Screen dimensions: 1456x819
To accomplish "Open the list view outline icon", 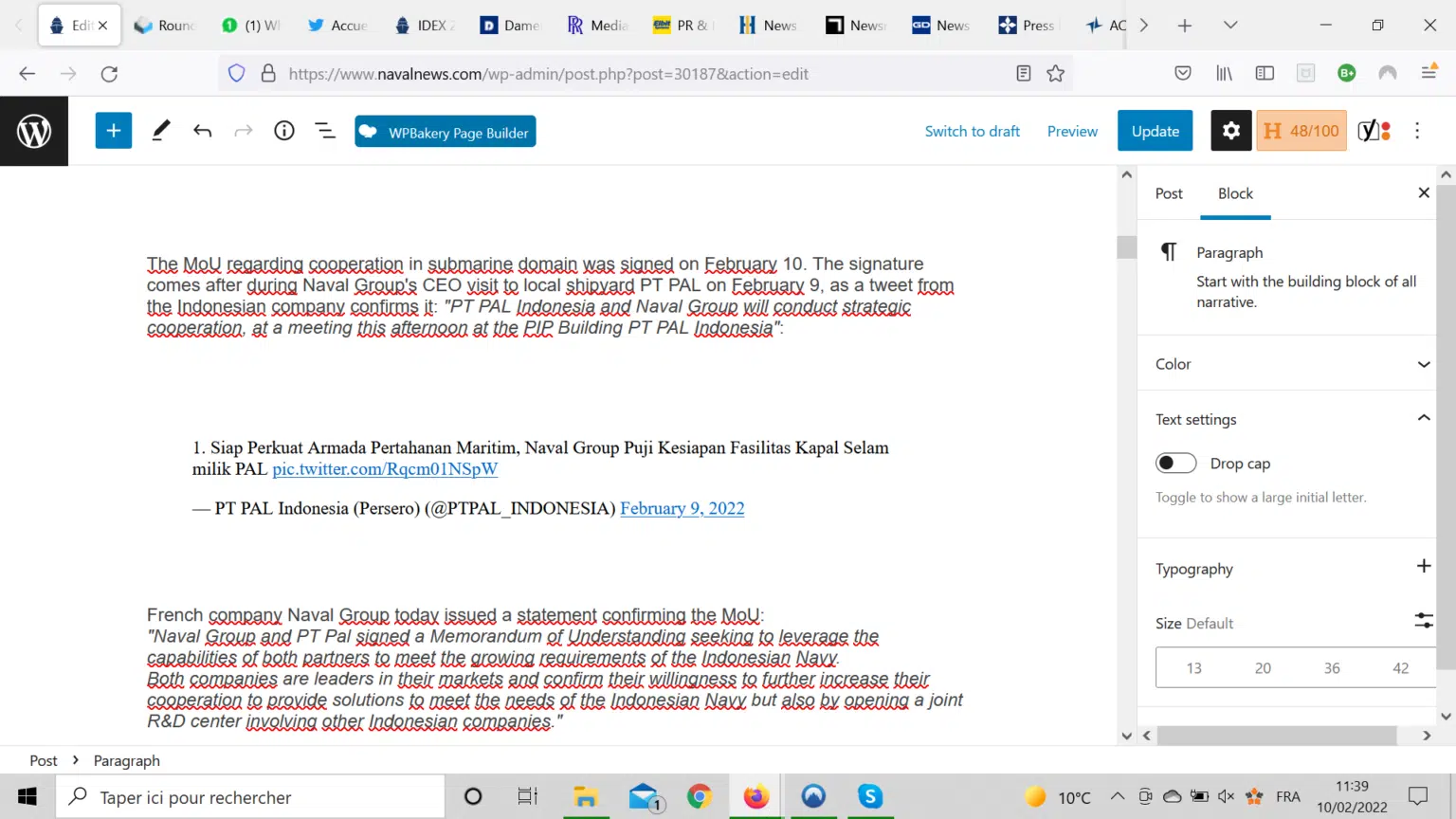I will [325, 131].
